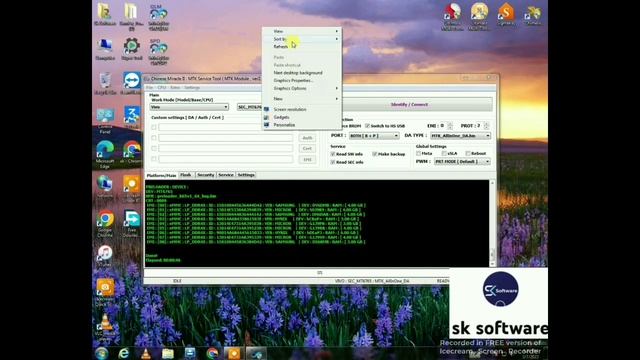640x360 pixels.
Task: Click the Windows Start button
Action: tap(102, 353)
